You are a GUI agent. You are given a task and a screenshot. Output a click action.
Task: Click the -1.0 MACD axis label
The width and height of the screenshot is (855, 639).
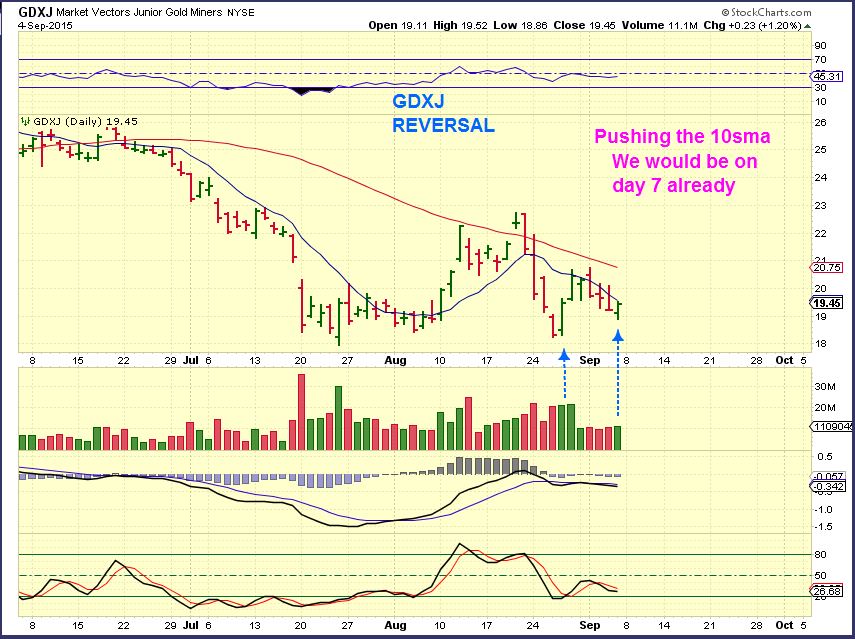823,510
